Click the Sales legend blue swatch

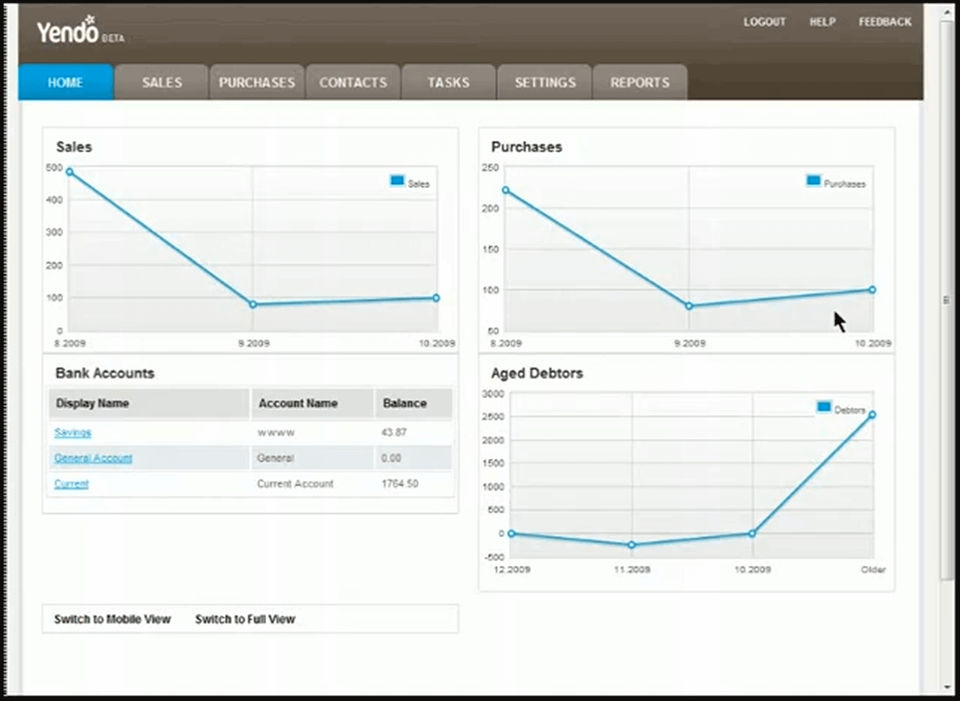pos(397,181)
